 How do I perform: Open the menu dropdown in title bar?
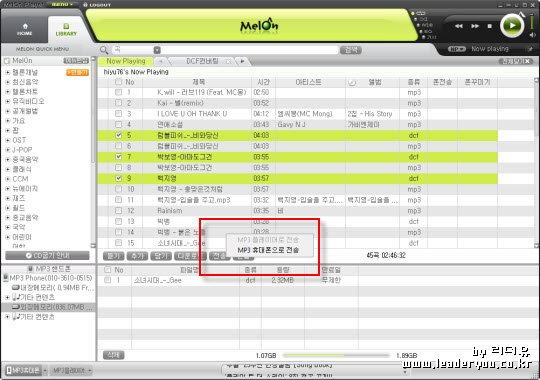pyautogui.click(x=62, y=4)
